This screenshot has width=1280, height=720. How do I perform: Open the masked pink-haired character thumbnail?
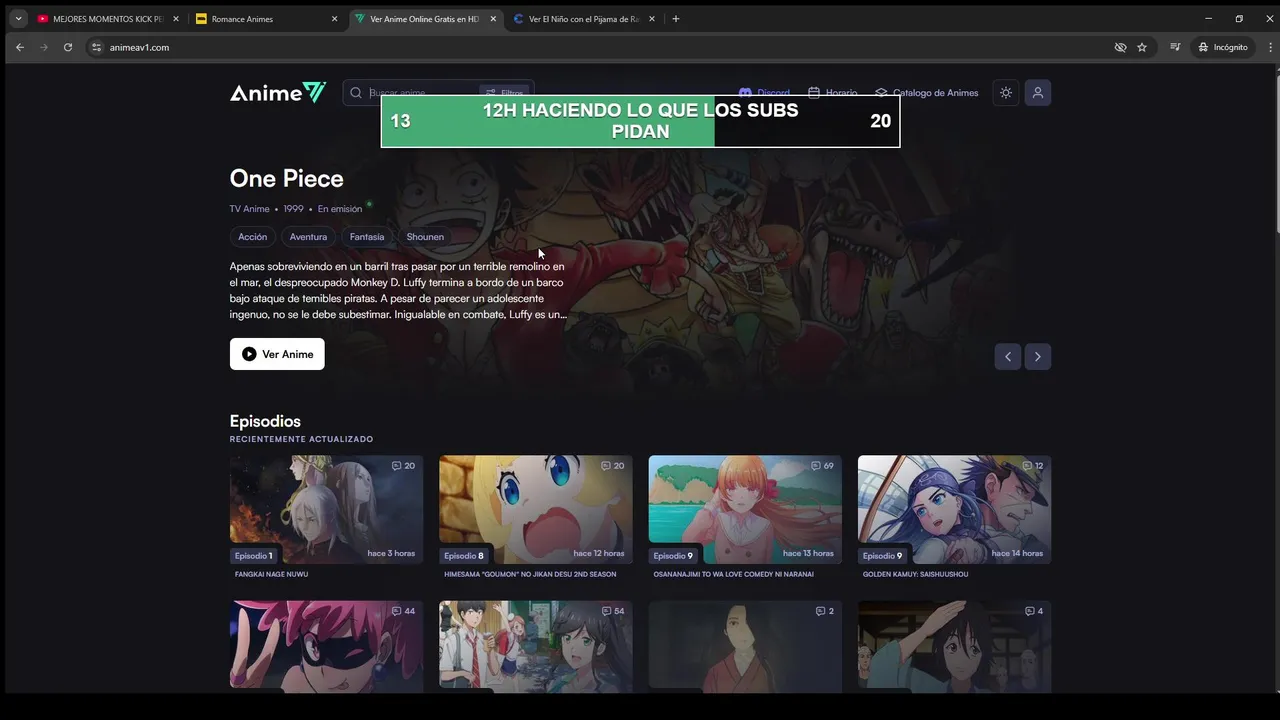[326, 646]
